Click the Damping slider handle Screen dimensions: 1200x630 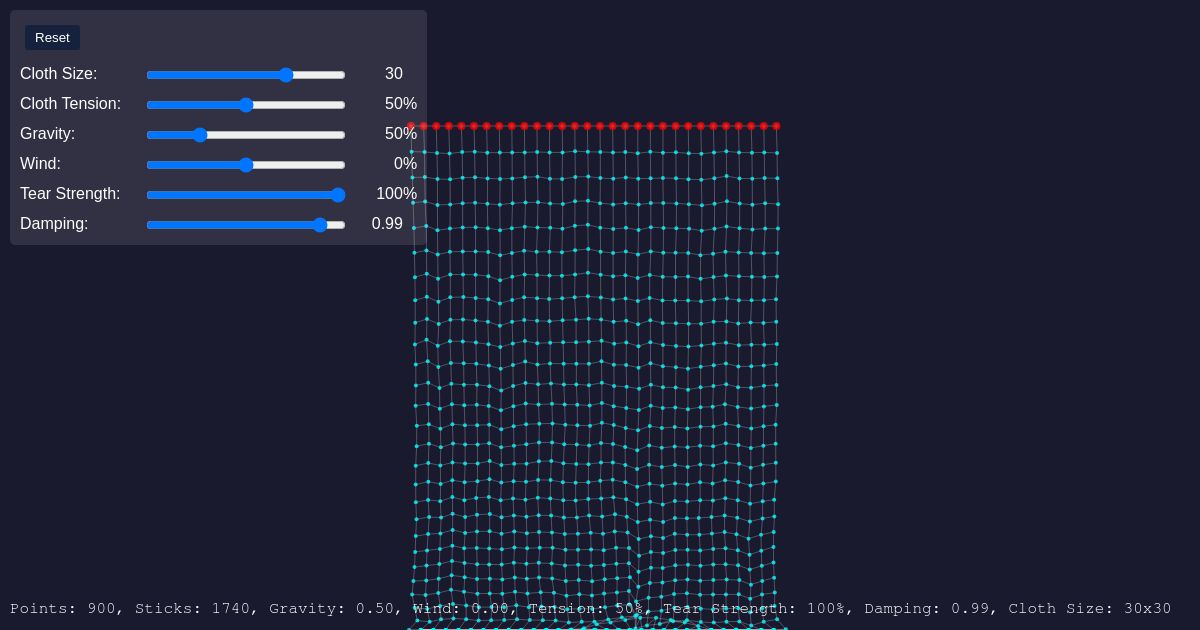pyautogui.click(x=320, y=225)
